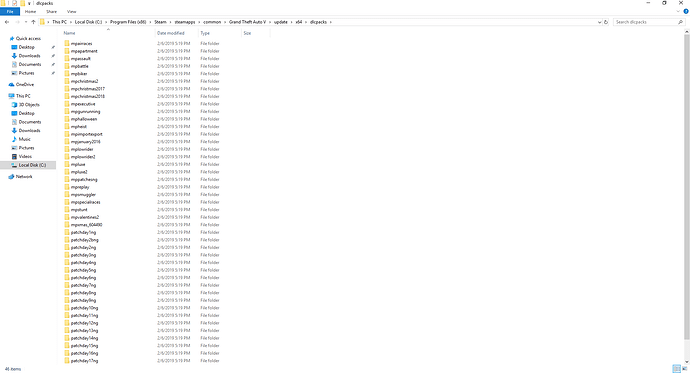Viewport: 690px width, 373px height.
Task: Open the Home ribbon tab
Action: click(x=30, y=11)
